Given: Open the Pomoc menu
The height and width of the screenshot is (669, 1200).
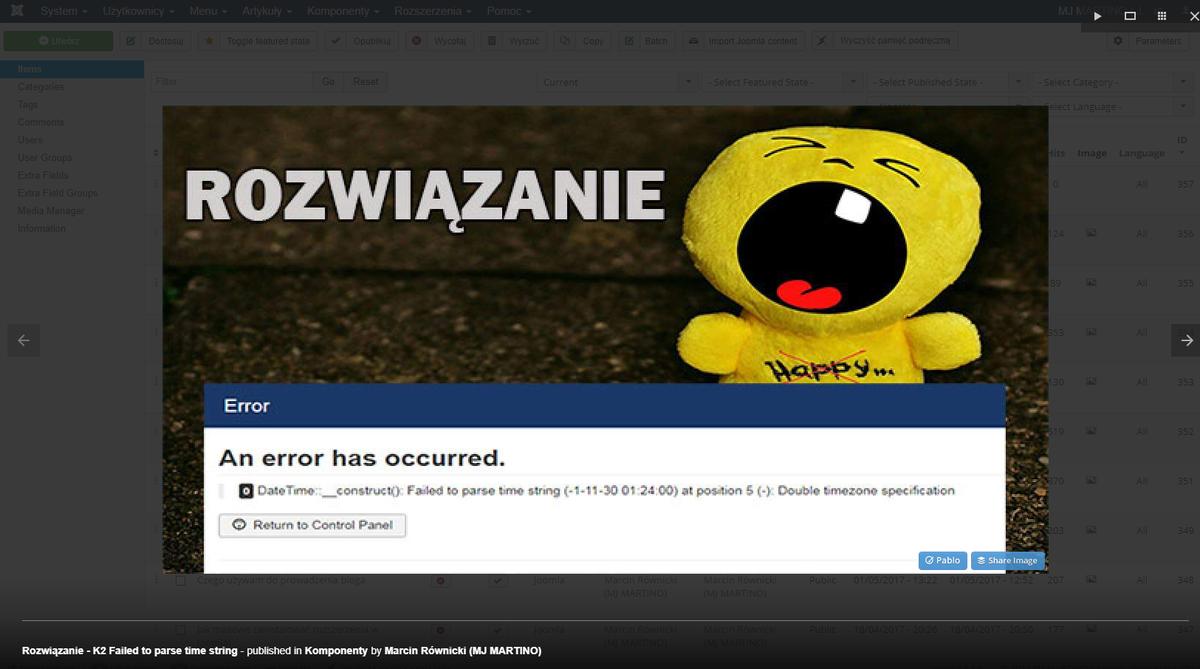Looking at the screenshot, I should 508,11.
